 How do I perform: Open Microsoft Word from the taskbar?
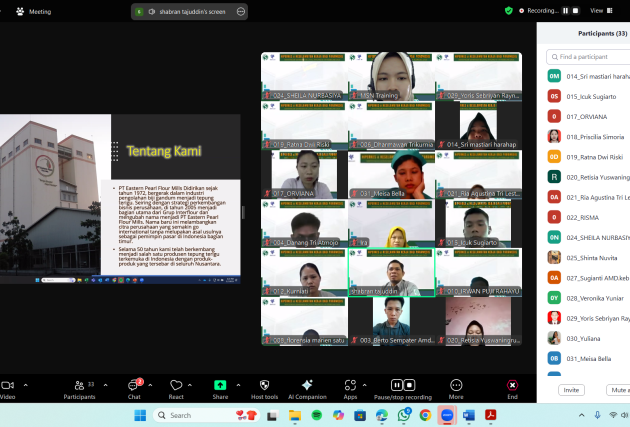(469, 415)
